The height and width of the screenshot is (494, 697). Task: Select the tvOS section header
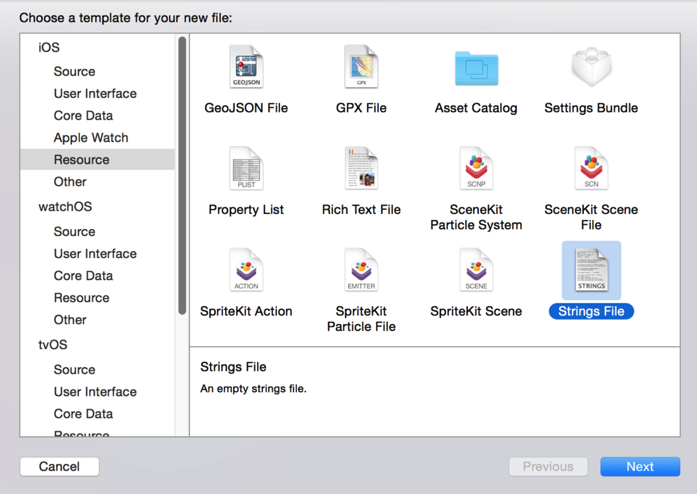(x=53, y=345)
